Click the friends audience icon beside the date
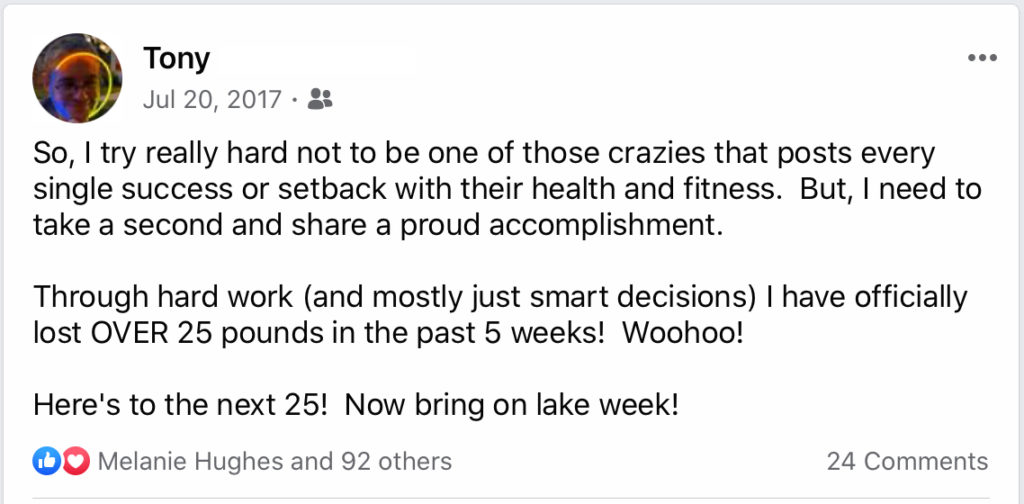The image size is (1024, 504). (320, 99)
